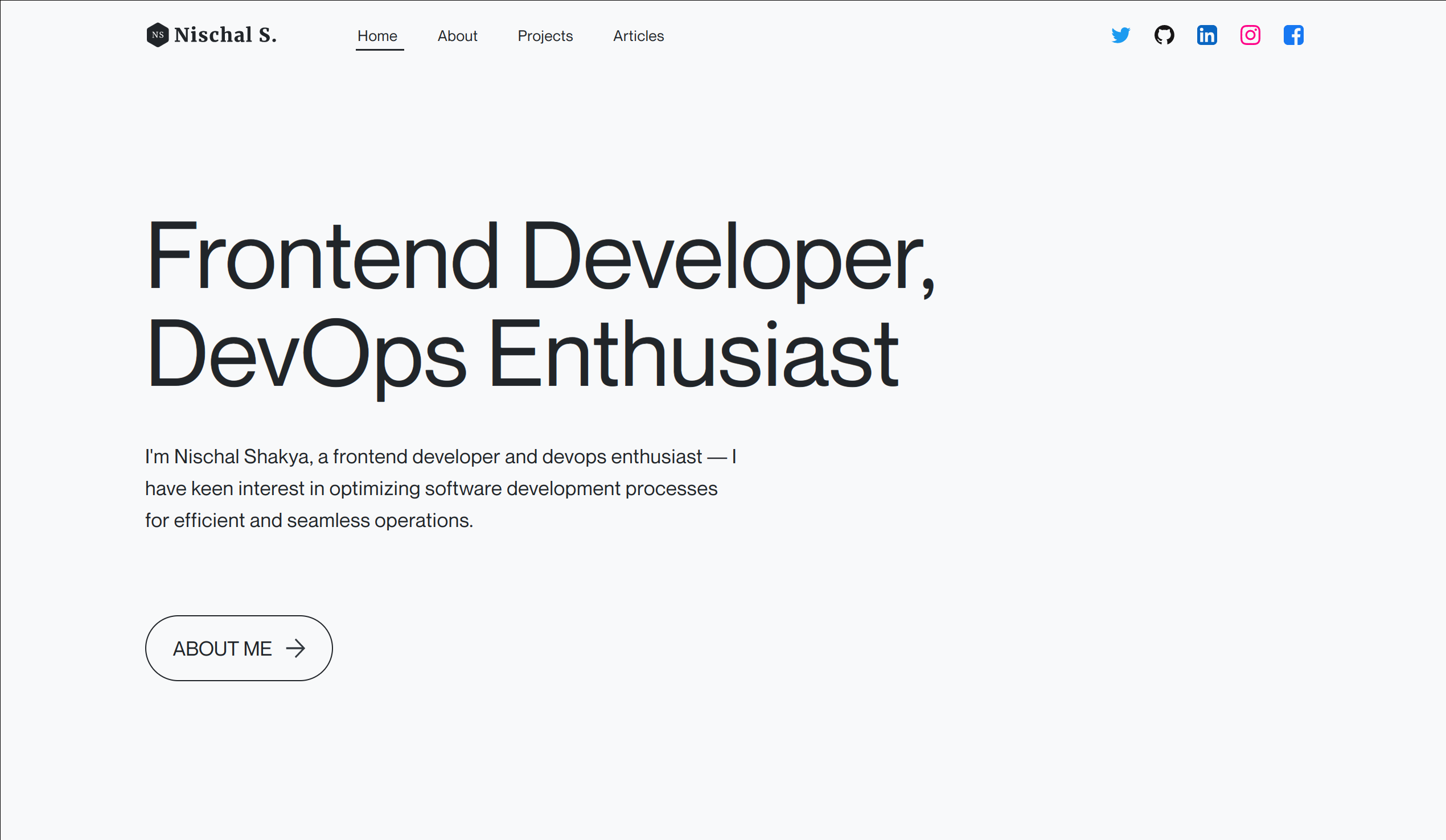Image resolution: width=1446 pixels, height=840 pixels.
Task: Open the LinkedIn profile icon
Action: 1207,36
